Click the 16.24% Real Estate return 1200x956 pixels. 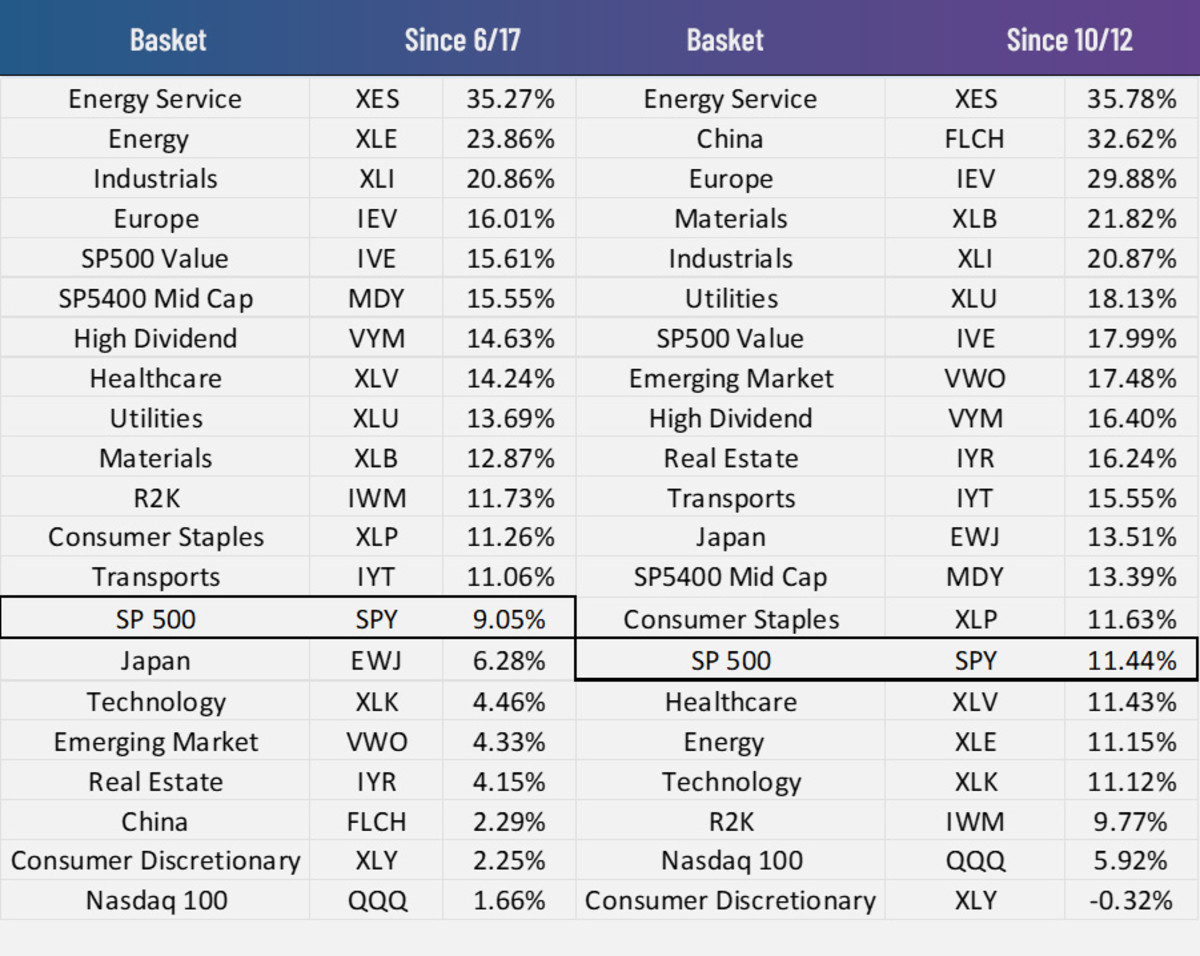[x=1132, y=459]
